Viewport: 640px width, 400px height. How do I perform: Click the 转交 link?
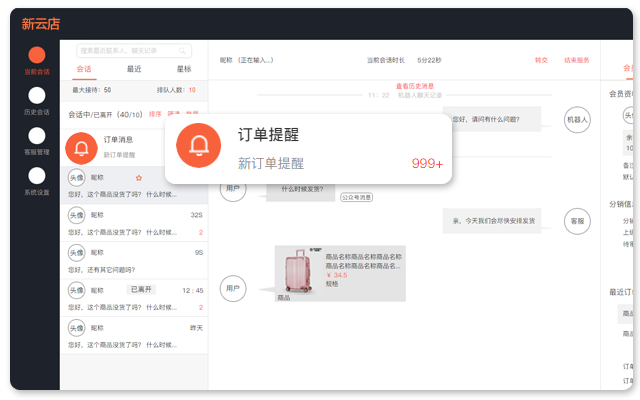coord(541,60)
